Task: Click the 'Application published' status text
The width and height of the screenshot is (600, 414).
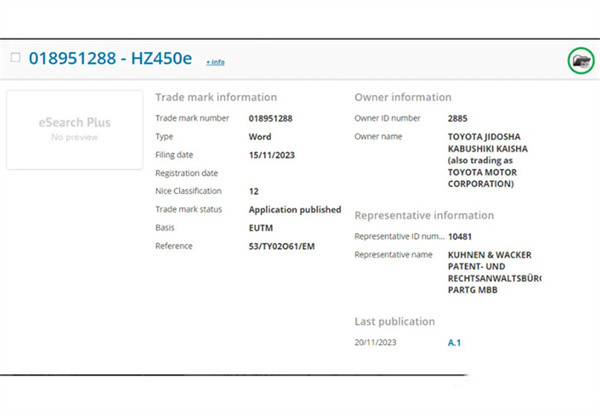Action: pos(294,210)
